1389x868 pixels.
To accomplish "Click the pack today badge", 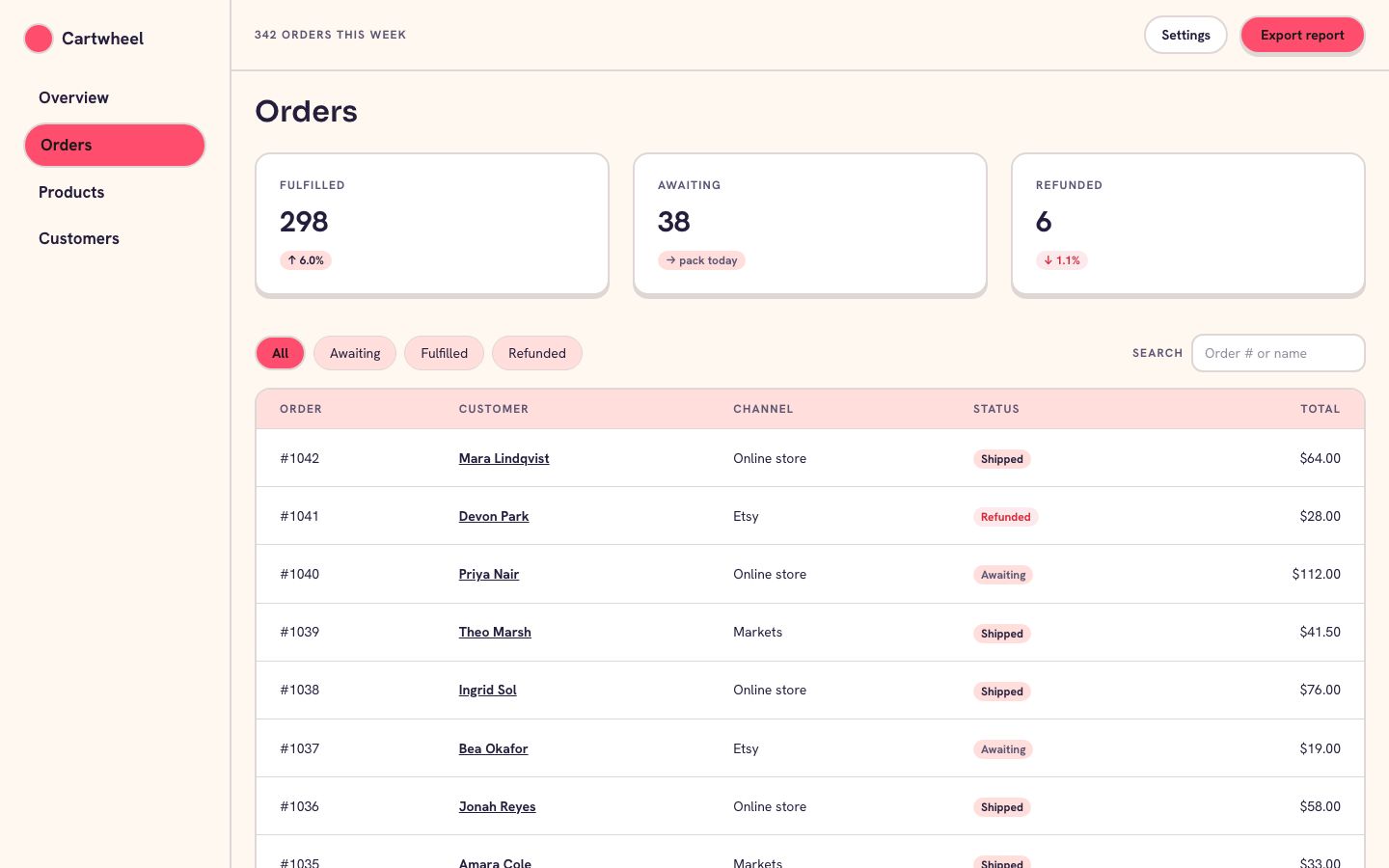I will tap(701, 260).
